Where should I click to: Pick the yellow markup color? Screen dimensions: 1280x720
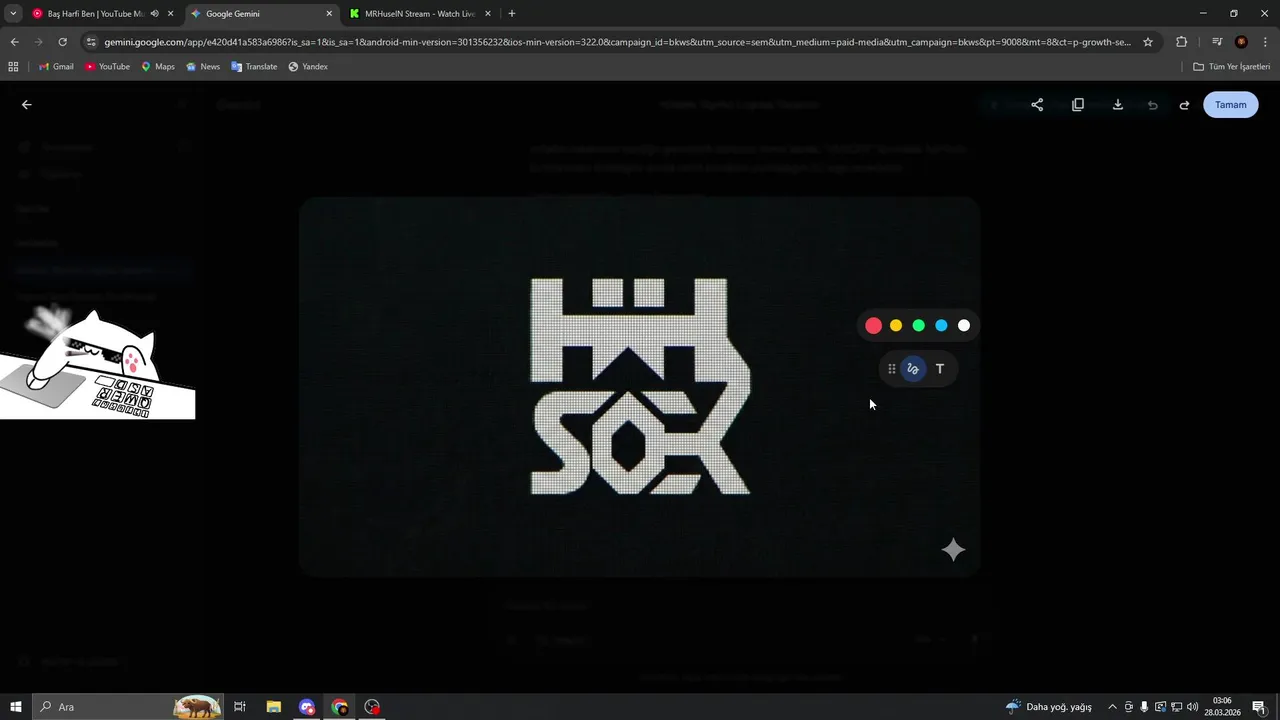point(896,325)
